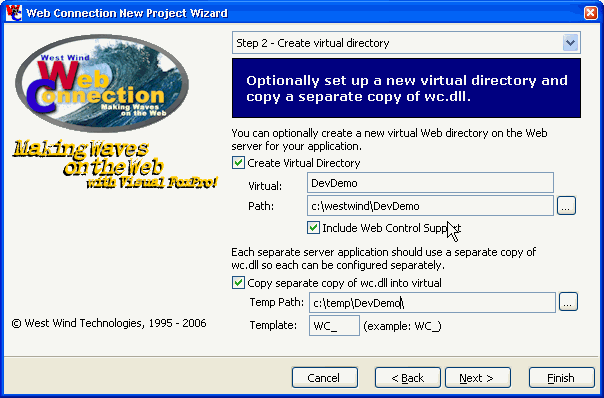Proceed with the Next > button
This screenshot has height=398, width=604.
478,378
